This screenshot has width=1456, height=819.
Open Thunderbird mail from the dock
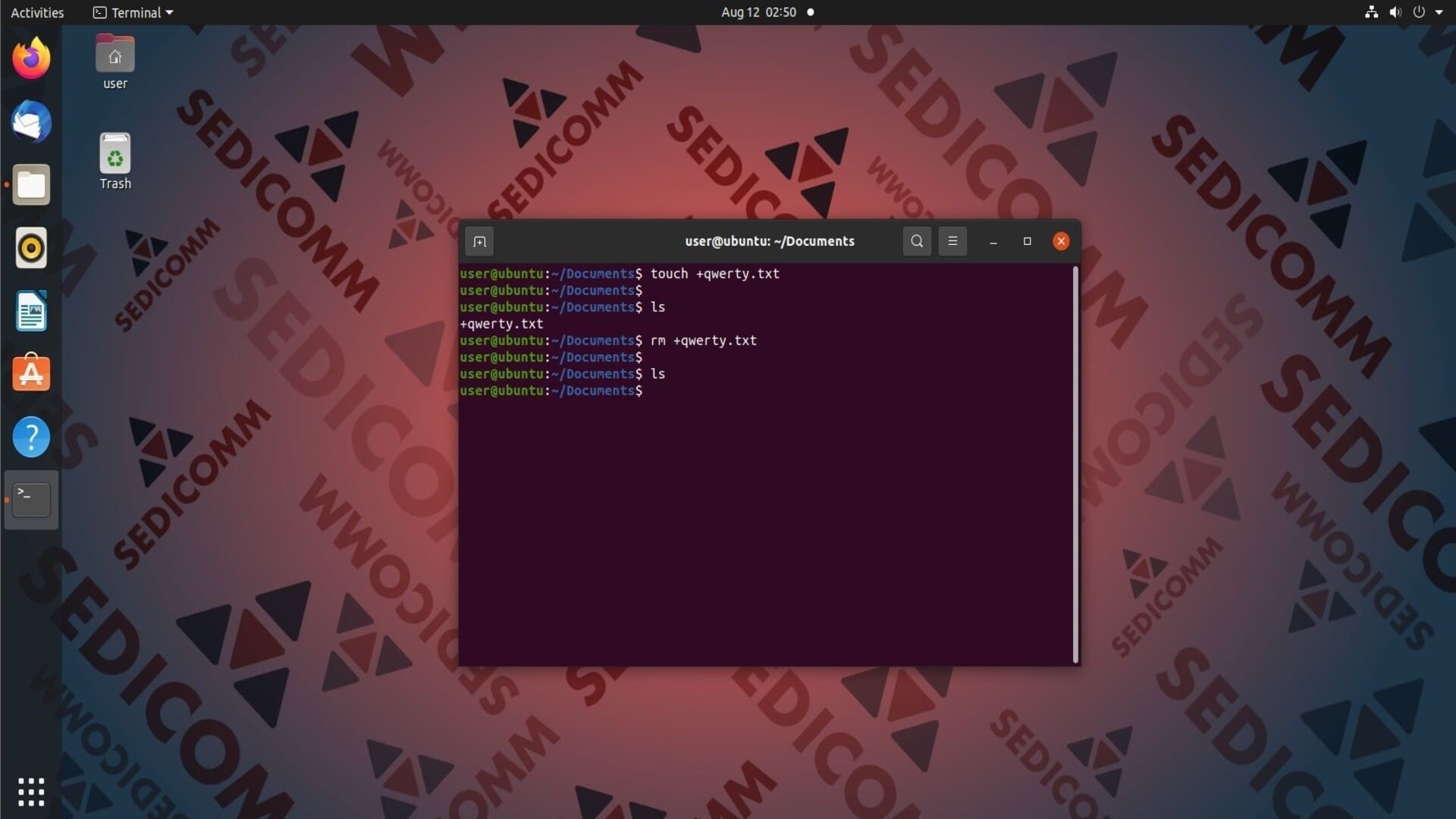click(x=31, y=122)
